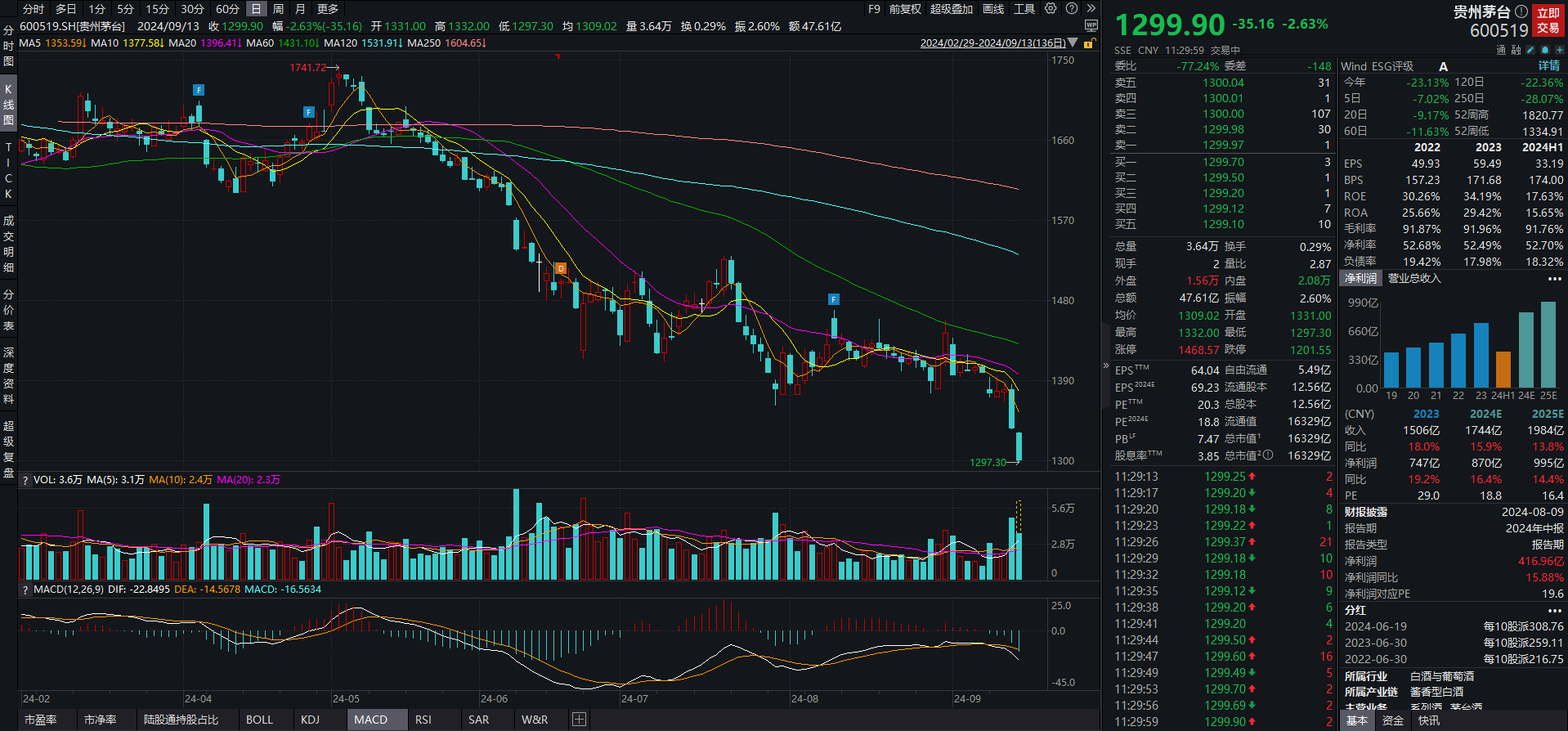Image resolution: width=1568 pixels, height=731 pixels.
Task: Click 融 margin badge
Action: pyautogui.click(x=1516, y=50)
